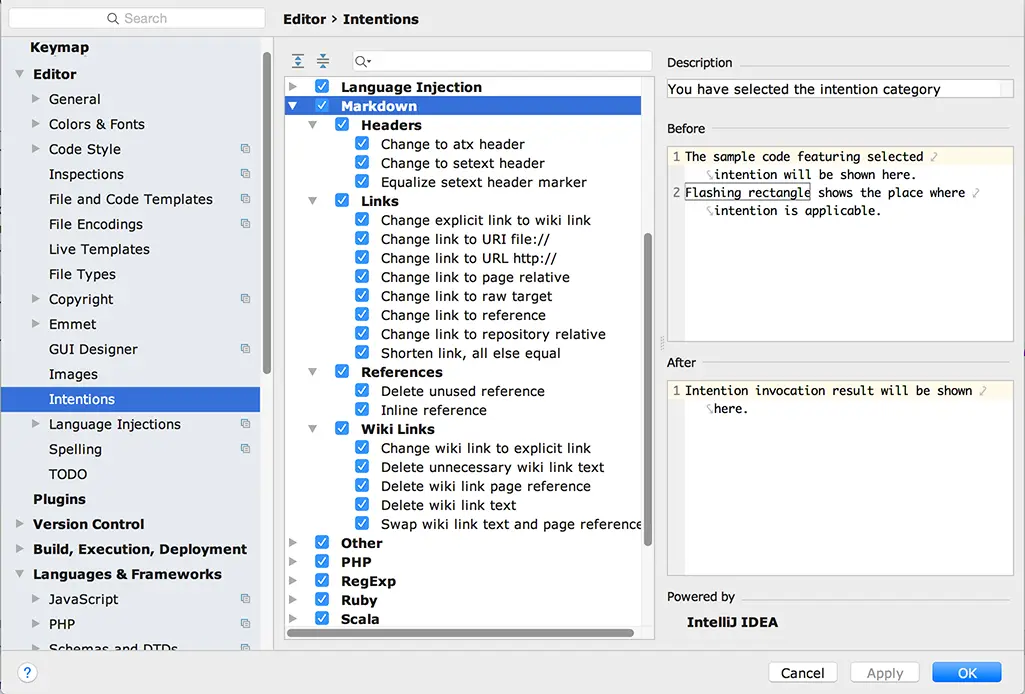Open File Types settings
Viewport: 1025px width, 694px height.
click(x=82, y=274)
